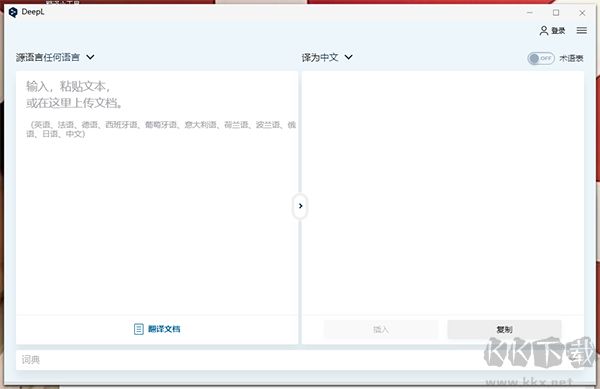
Task: Click into the source text input area
Action: (x=157, y=193)
